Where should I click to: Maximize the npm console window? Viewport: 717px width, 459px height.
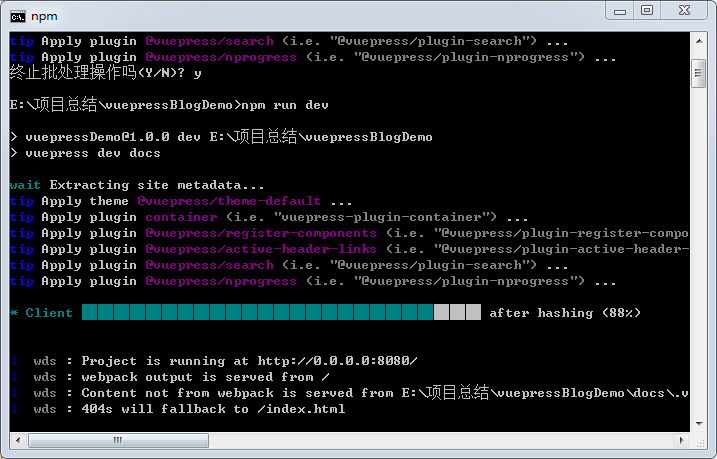pos(647,11)
